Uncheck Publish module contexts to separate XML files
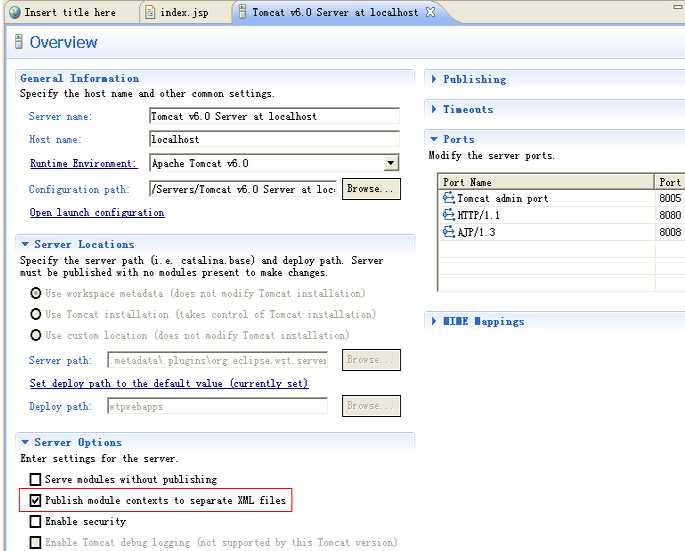 tap(35, 500)
